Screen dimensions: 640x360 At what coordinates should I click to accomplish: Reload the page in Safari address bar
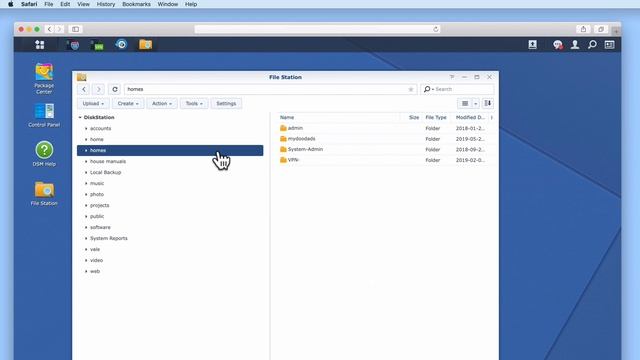click(436, 29)
